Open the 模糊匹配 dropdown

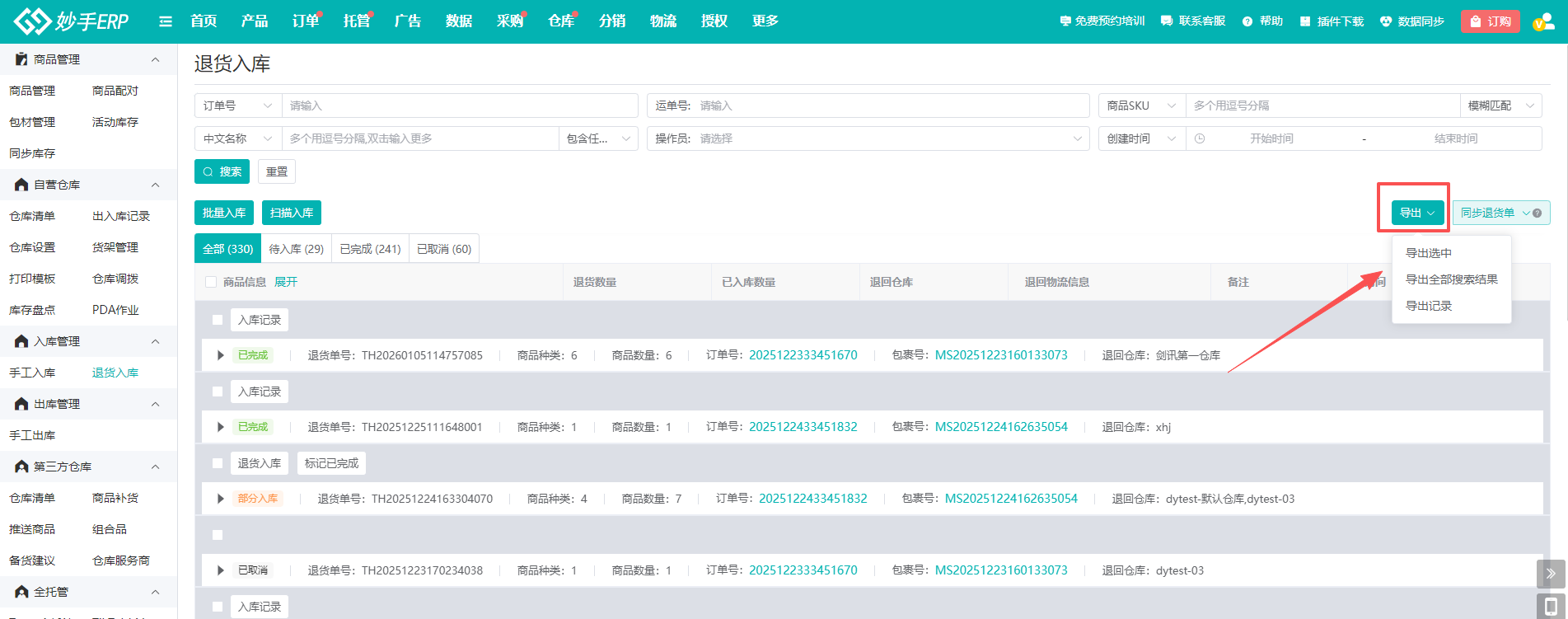[1500, 106]
